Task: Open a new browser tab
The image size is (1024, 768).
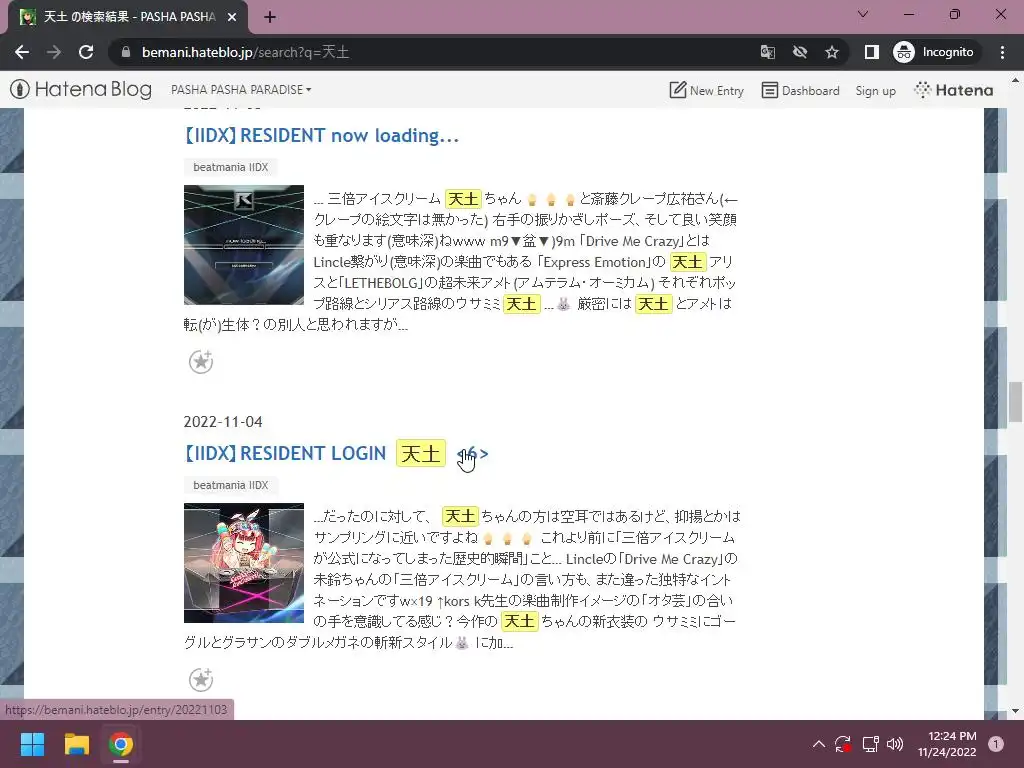Action: coord(270,17)
